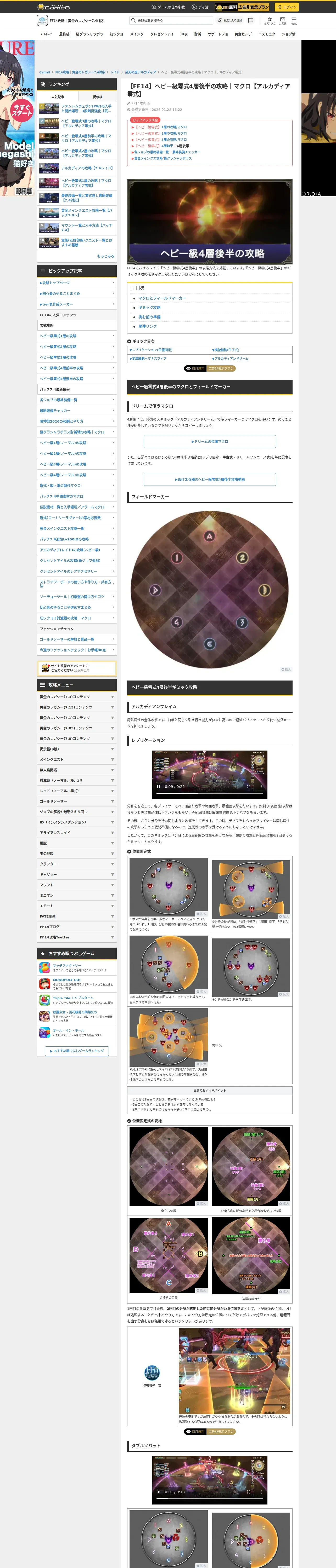
Task: Click ゲームの仕事多数 link in top bar
Action: 168,7
